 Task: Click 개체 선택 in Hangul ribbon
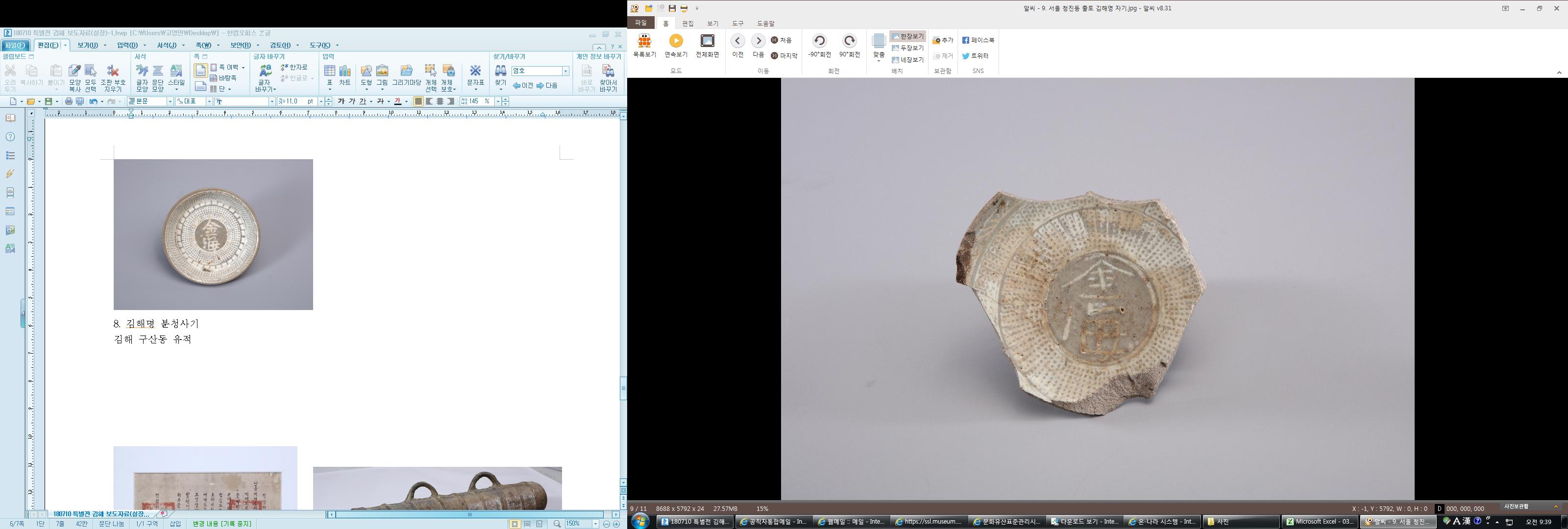431,78
